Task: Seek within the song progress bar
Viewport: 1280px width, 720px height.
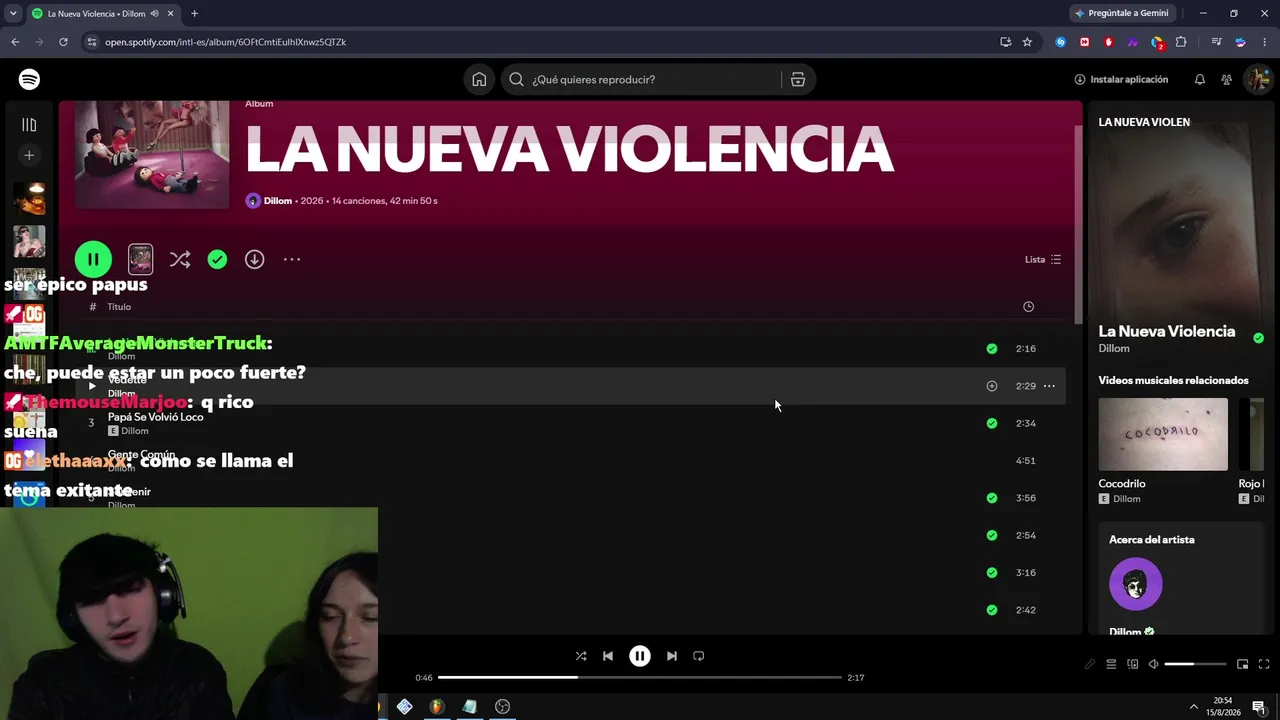Action: point(640,677)
